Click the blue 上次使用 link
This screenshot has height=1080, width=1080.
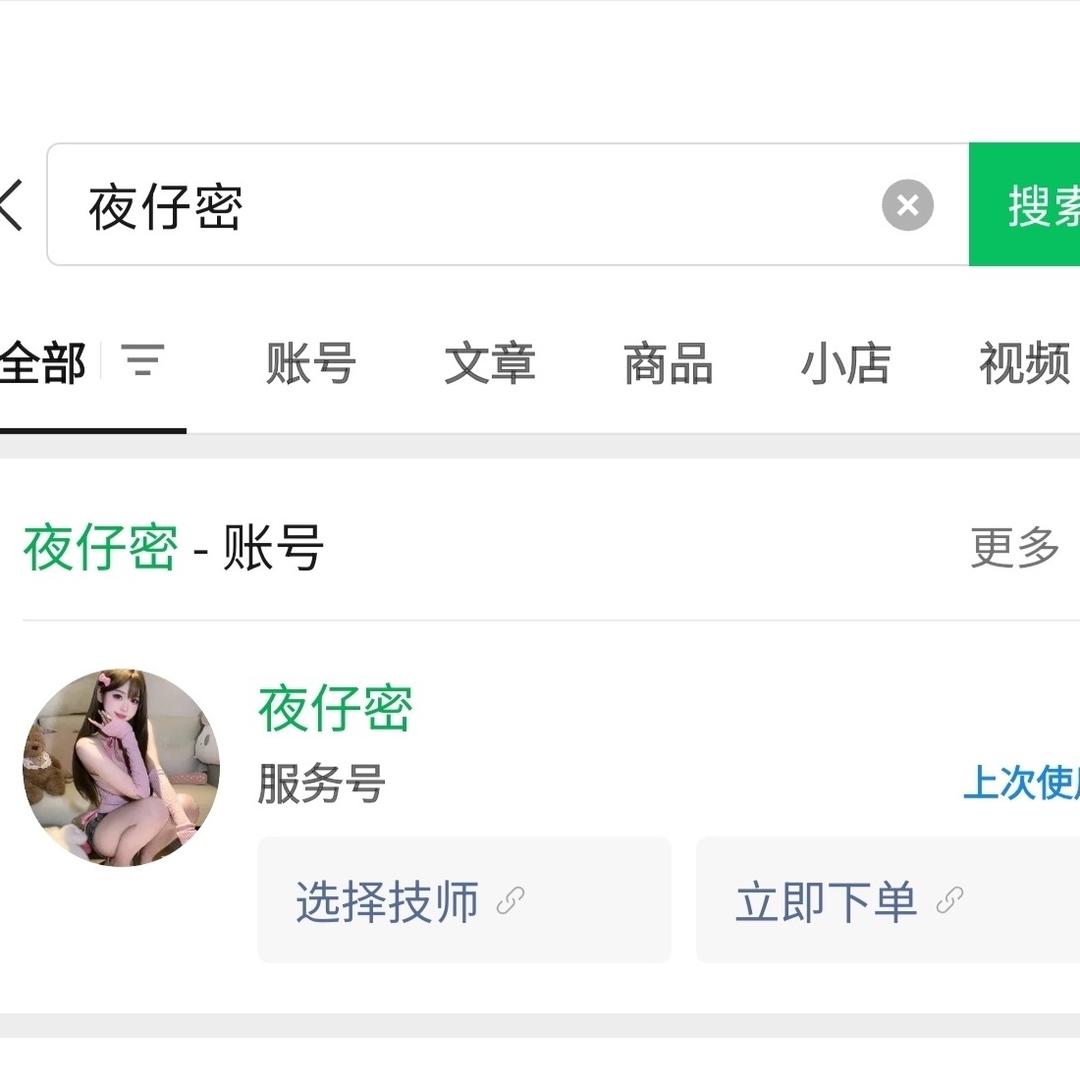pyautogui.click(x=1020, y=784)
